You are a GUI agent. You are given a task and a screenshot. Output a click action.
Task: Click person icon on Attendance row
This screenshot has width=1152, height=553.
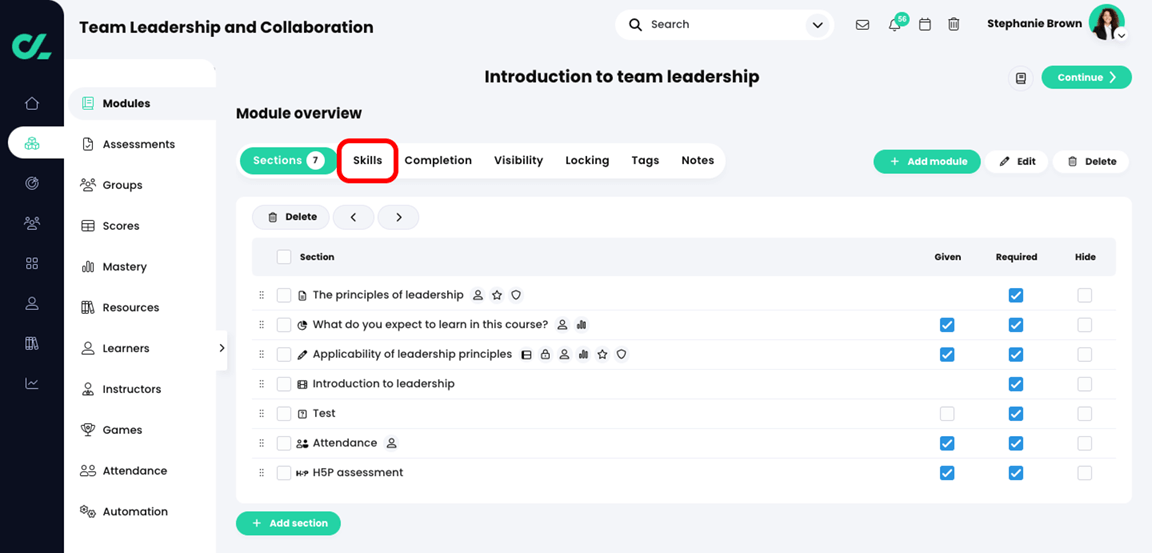pos(392,443)
